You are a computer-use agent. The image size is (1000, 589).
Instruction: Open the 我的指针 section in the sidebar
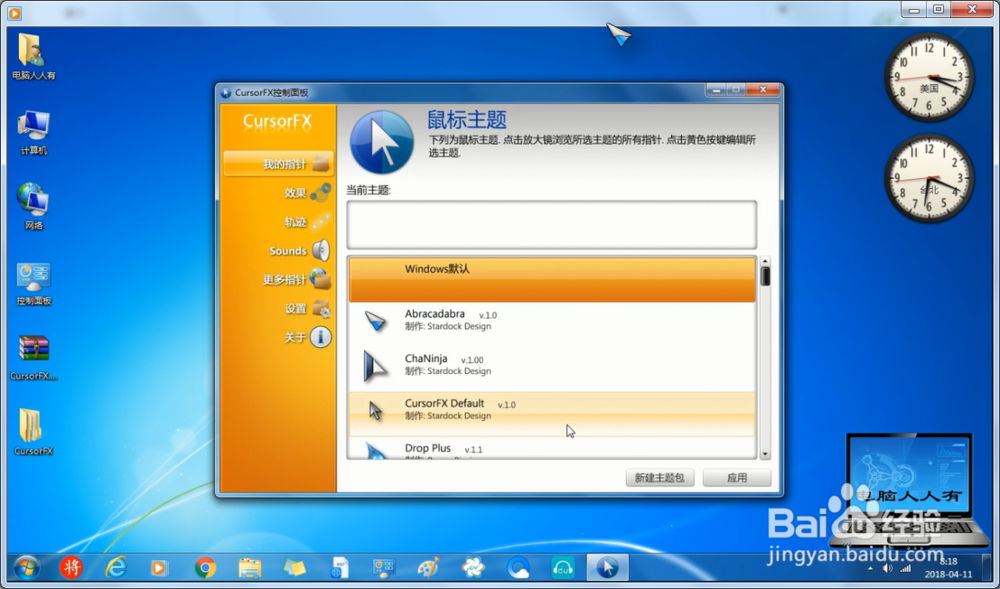click(278, 164)
